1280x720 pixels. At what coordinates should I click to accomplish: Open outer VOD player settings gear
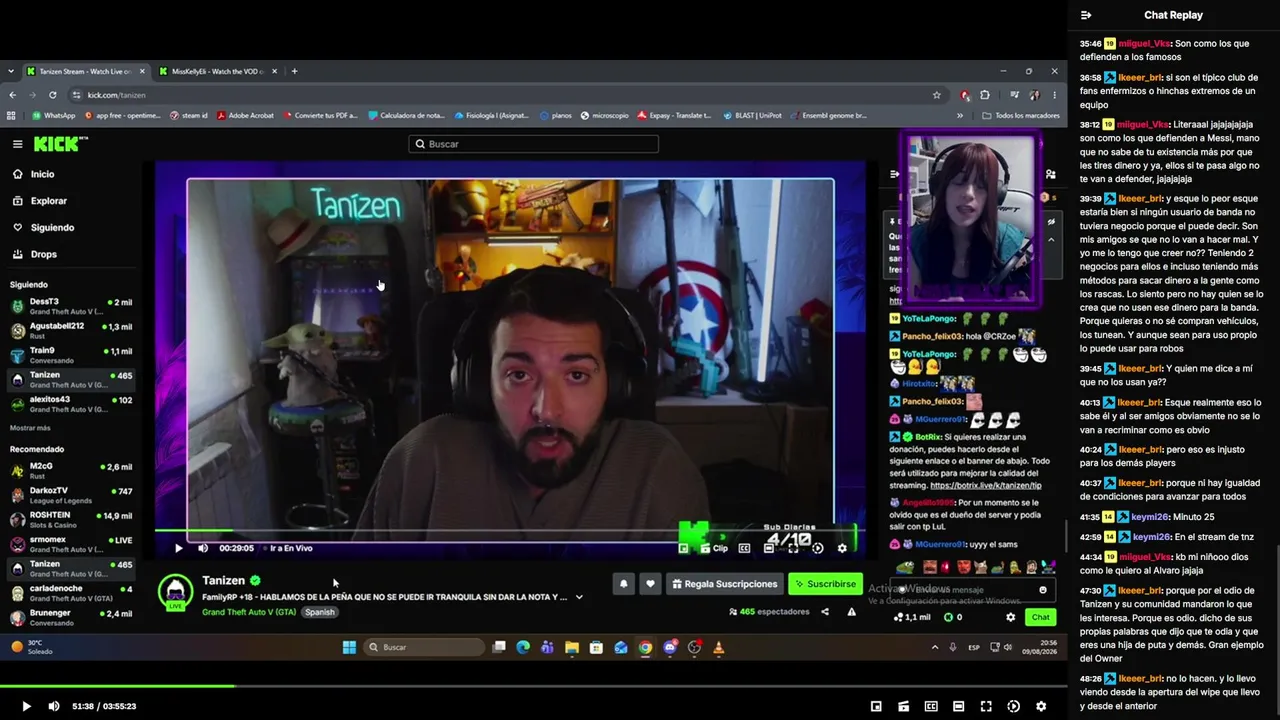click(x=1041, y=706)
